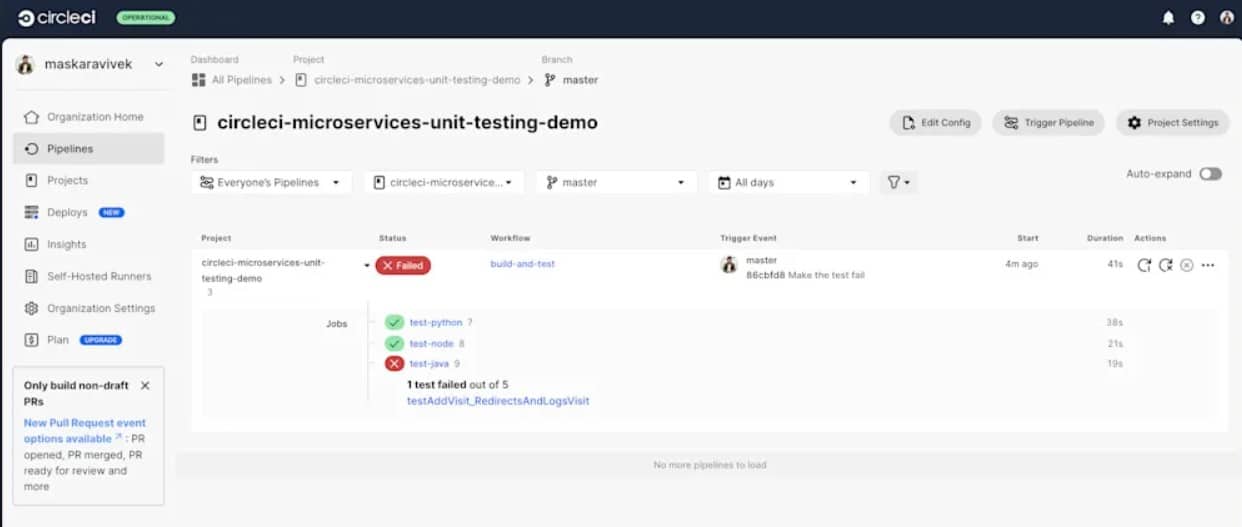Click the Deploys sidebar icon
Screen dimensions: 1242x527
point(32,213)
